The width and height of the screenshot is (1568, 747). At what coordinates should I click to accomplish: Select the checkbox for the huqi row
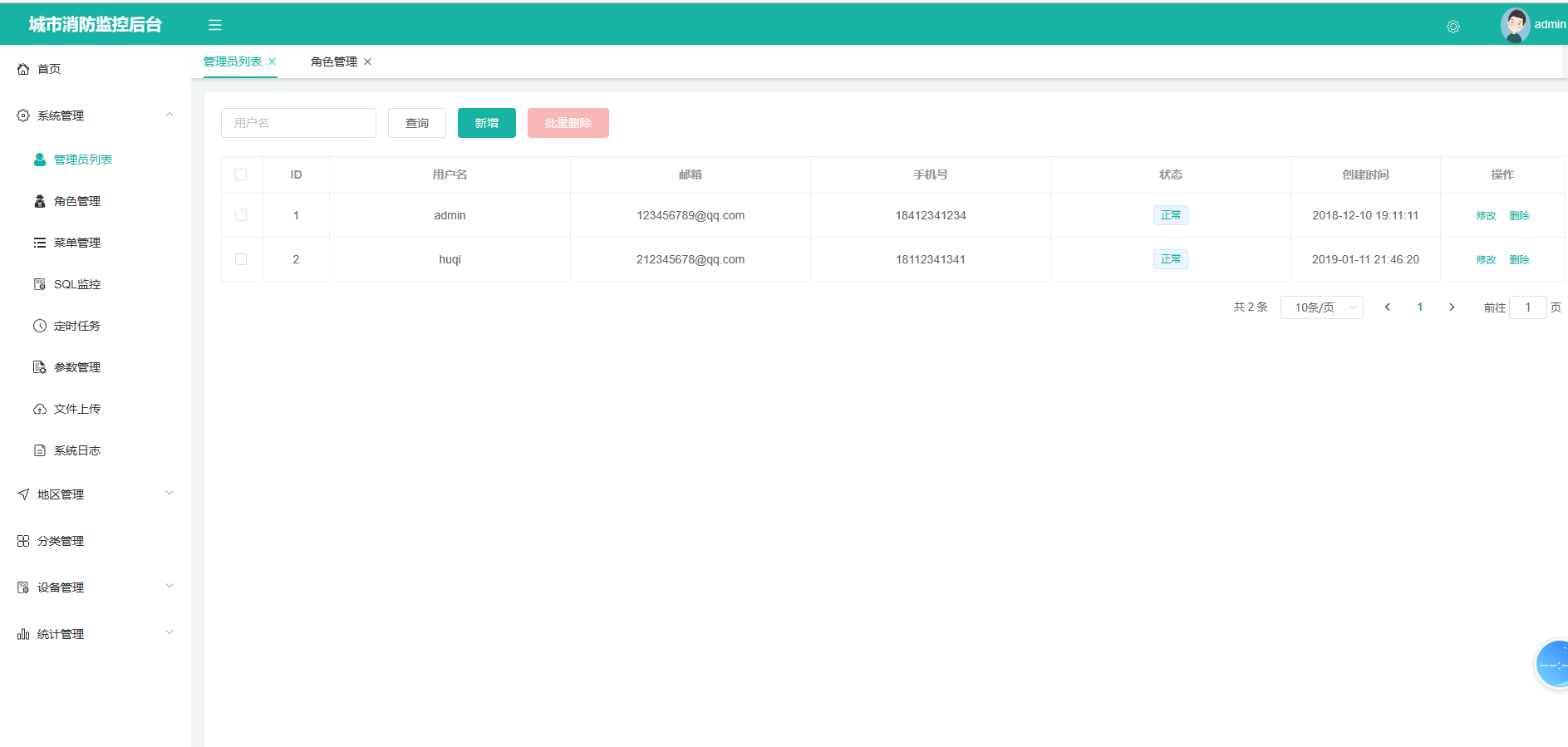pyautogui.click(x=241, y=259)
